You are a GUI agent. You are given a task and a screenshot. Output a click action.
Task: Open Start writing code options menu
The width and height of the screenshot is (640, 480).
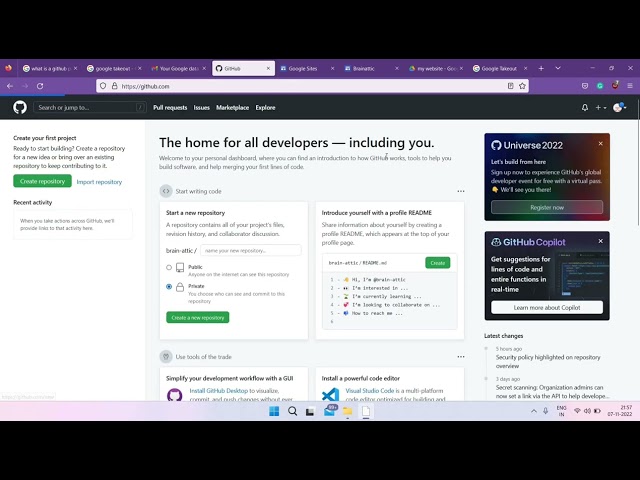(461, 191)
